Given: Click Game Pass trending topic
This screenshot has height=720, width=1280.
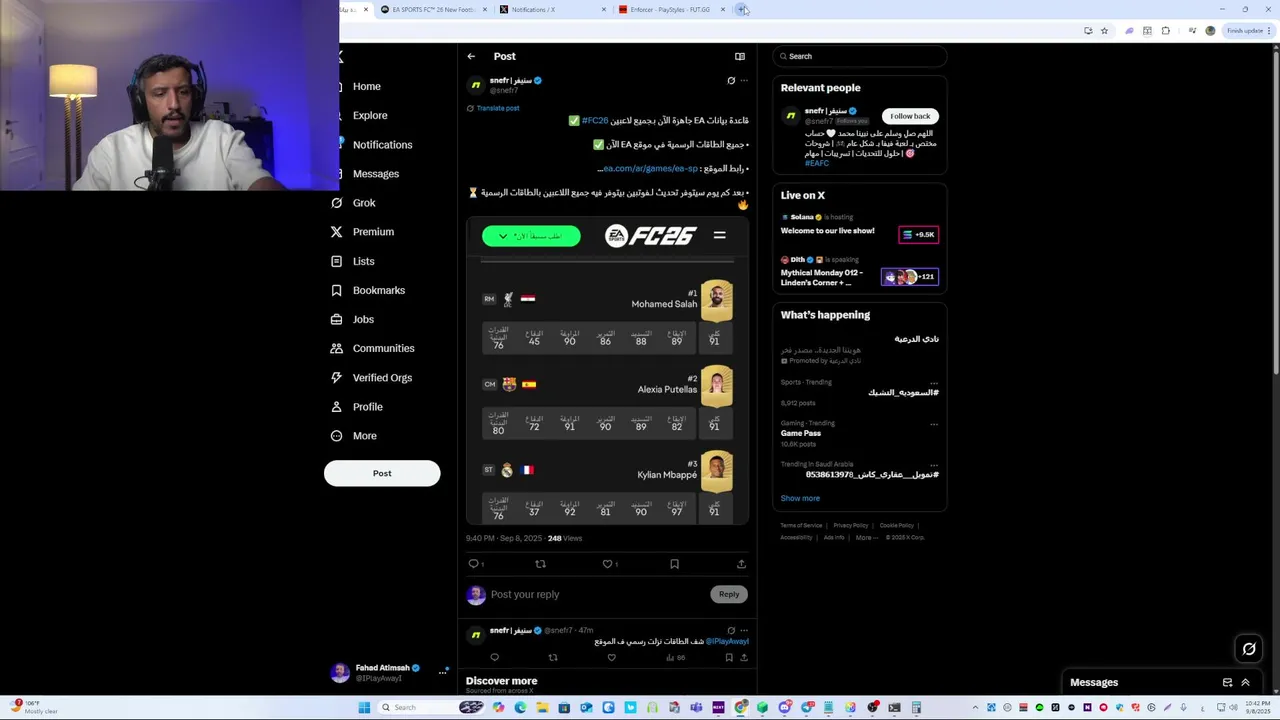Looking at the screenshot, I should [801, 433].
